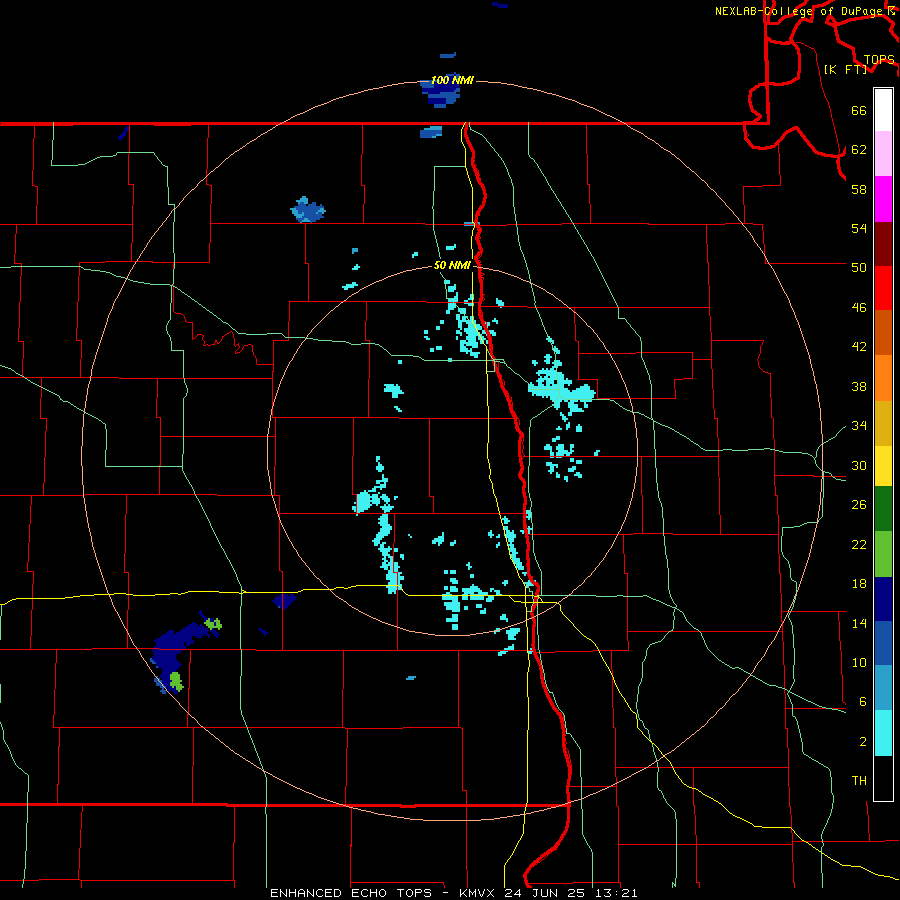This screenshot has width=900, height=900.
Task: Click the magenta legend swatch
Action: [883, 199]
